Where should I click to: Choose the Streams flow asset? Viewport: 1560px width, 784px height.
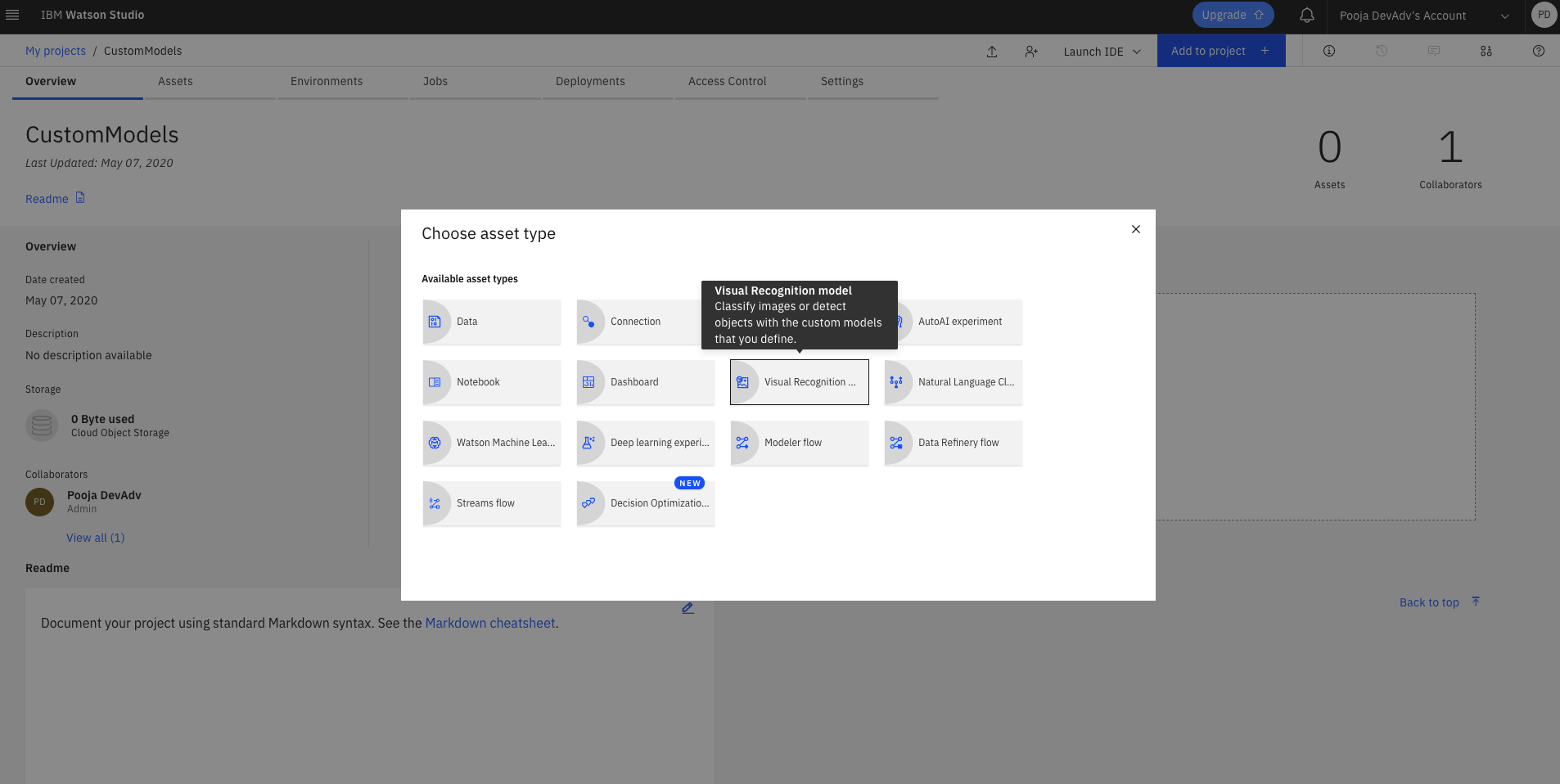pyautogui.click(x=492, y=503)
